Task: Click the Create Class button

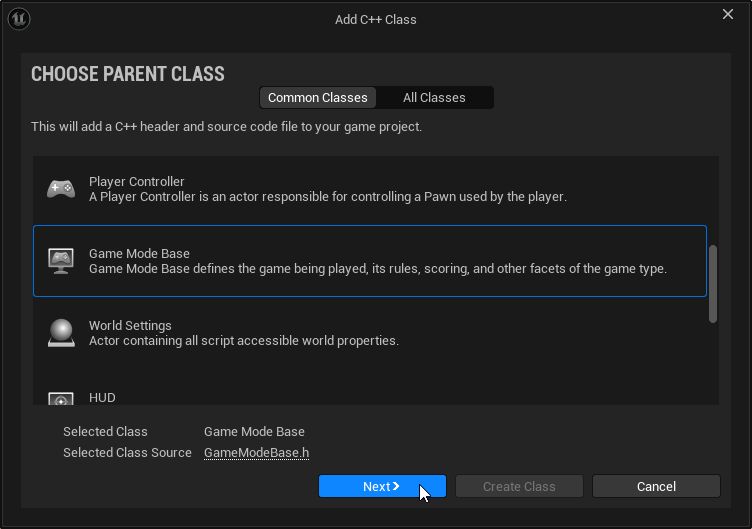Action: click(519, 486)
